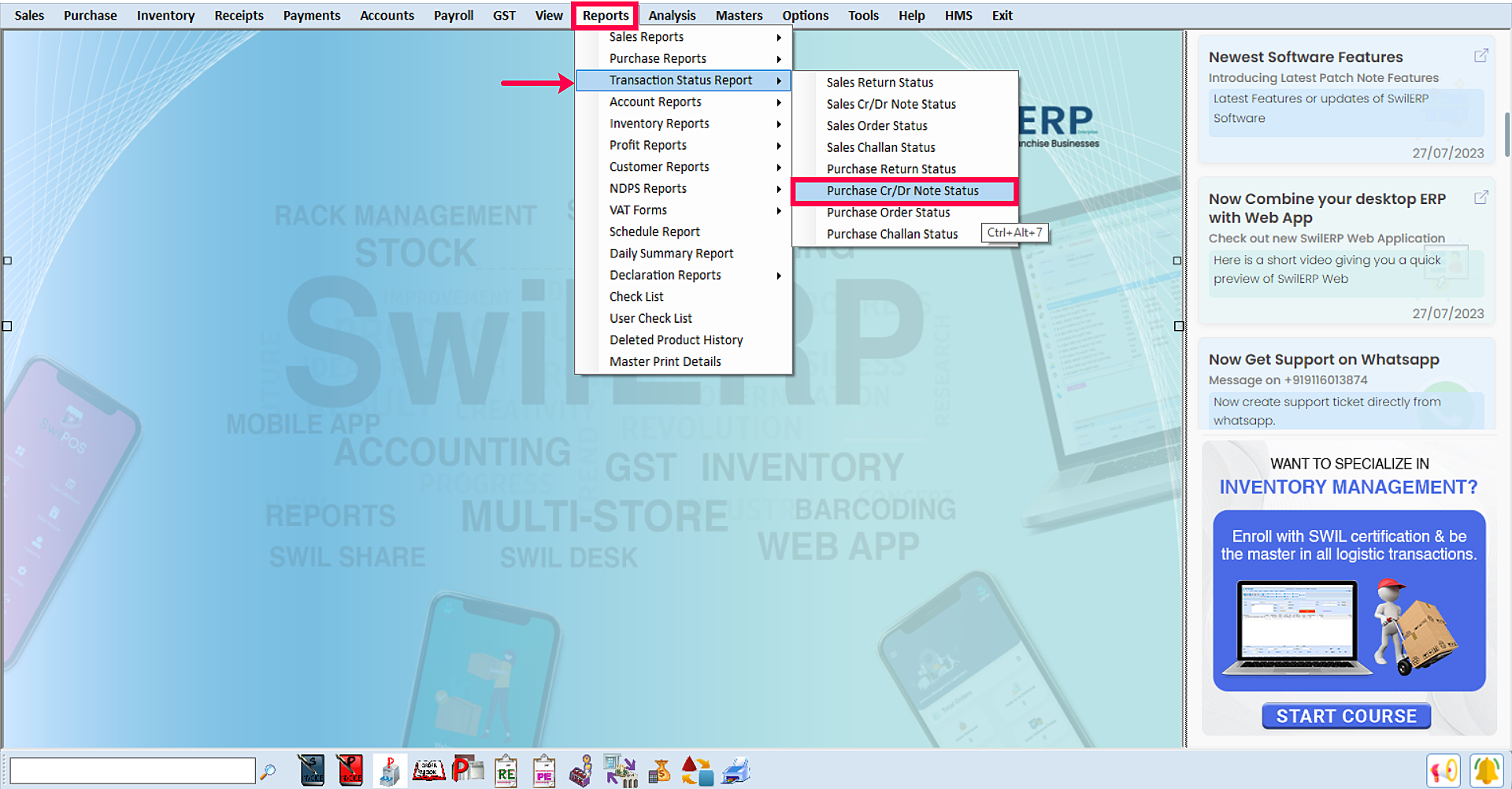The width and height of the screenshot is (1512, 789).
Task: Click the purple cashier counter toolbar icon
Action: [581, 771]
